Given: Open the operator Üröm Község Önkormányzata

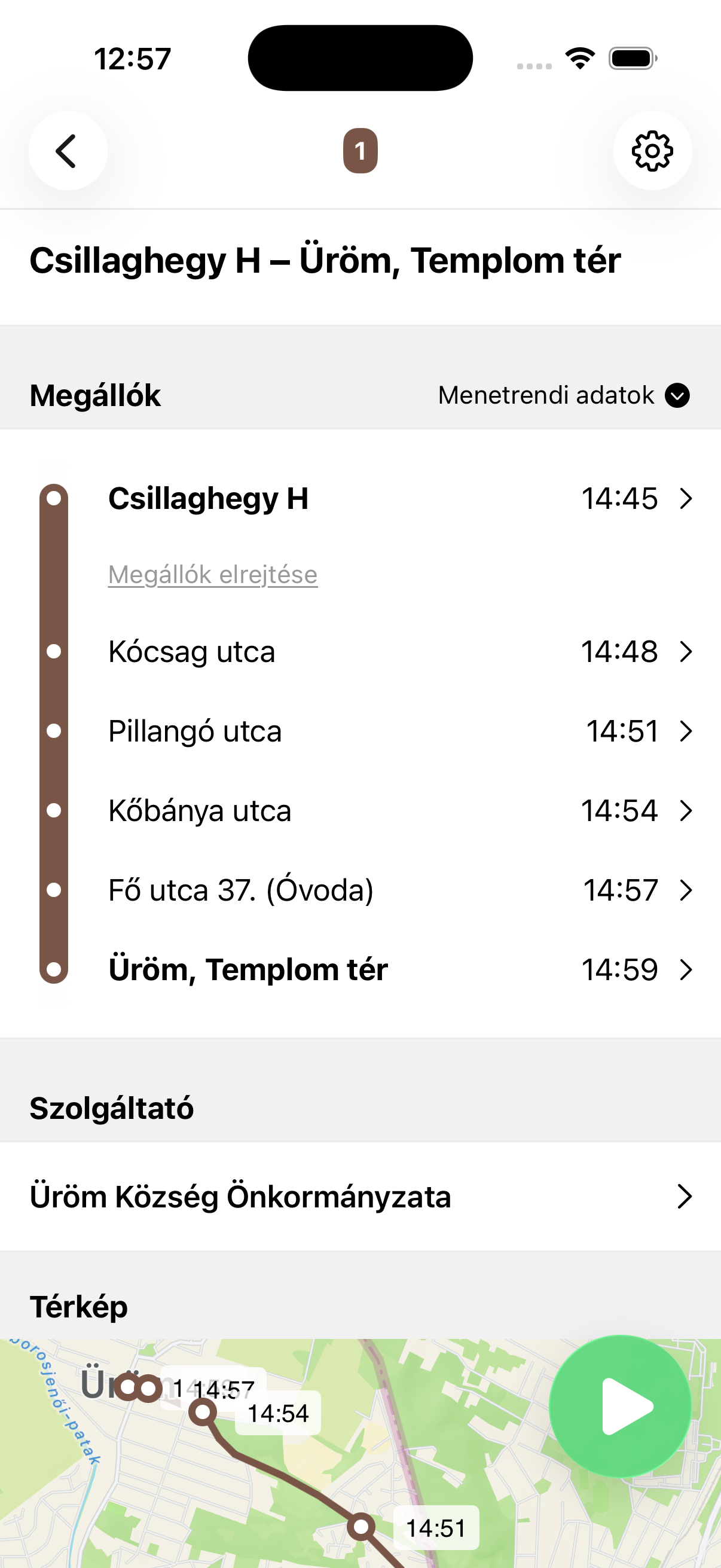Looking at the screenshot, I should point(240,1197).
